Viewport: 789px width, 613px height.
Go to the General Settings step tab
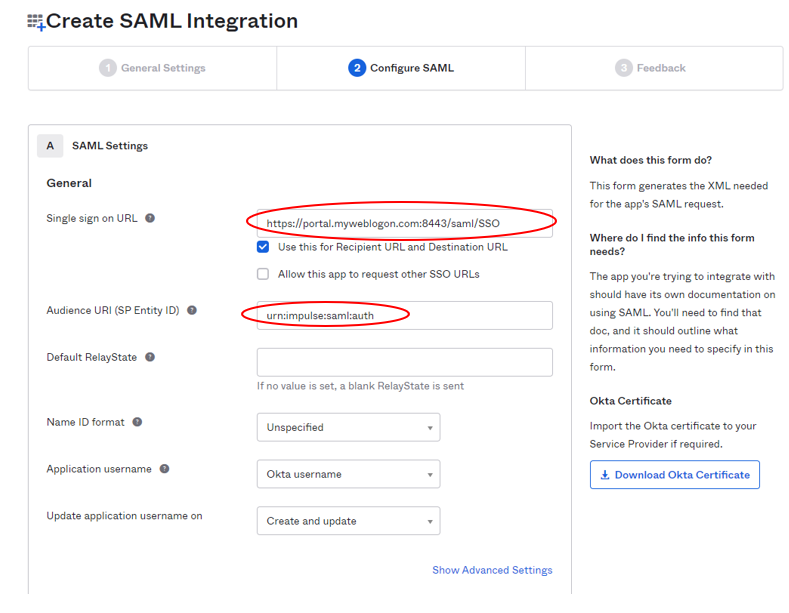(152, 68)
